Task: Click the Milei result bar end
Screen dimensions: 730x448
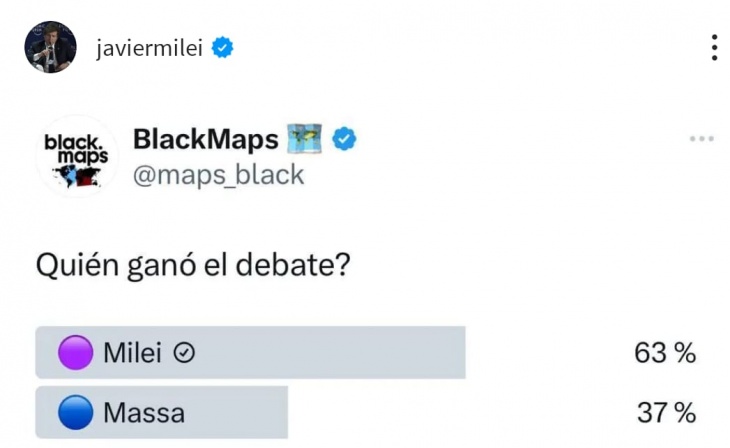Action: click(x=461, y=353)
